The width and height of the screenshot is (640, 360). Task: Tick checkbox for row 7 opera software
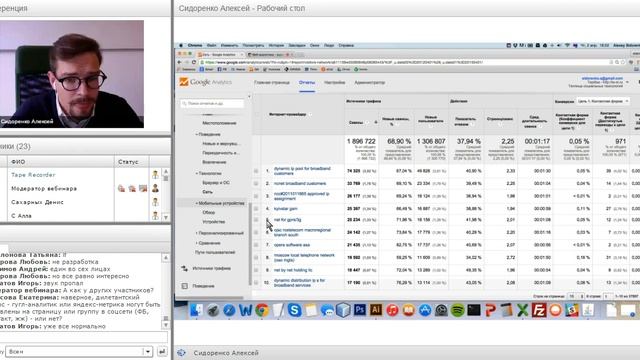coord(256,245)
